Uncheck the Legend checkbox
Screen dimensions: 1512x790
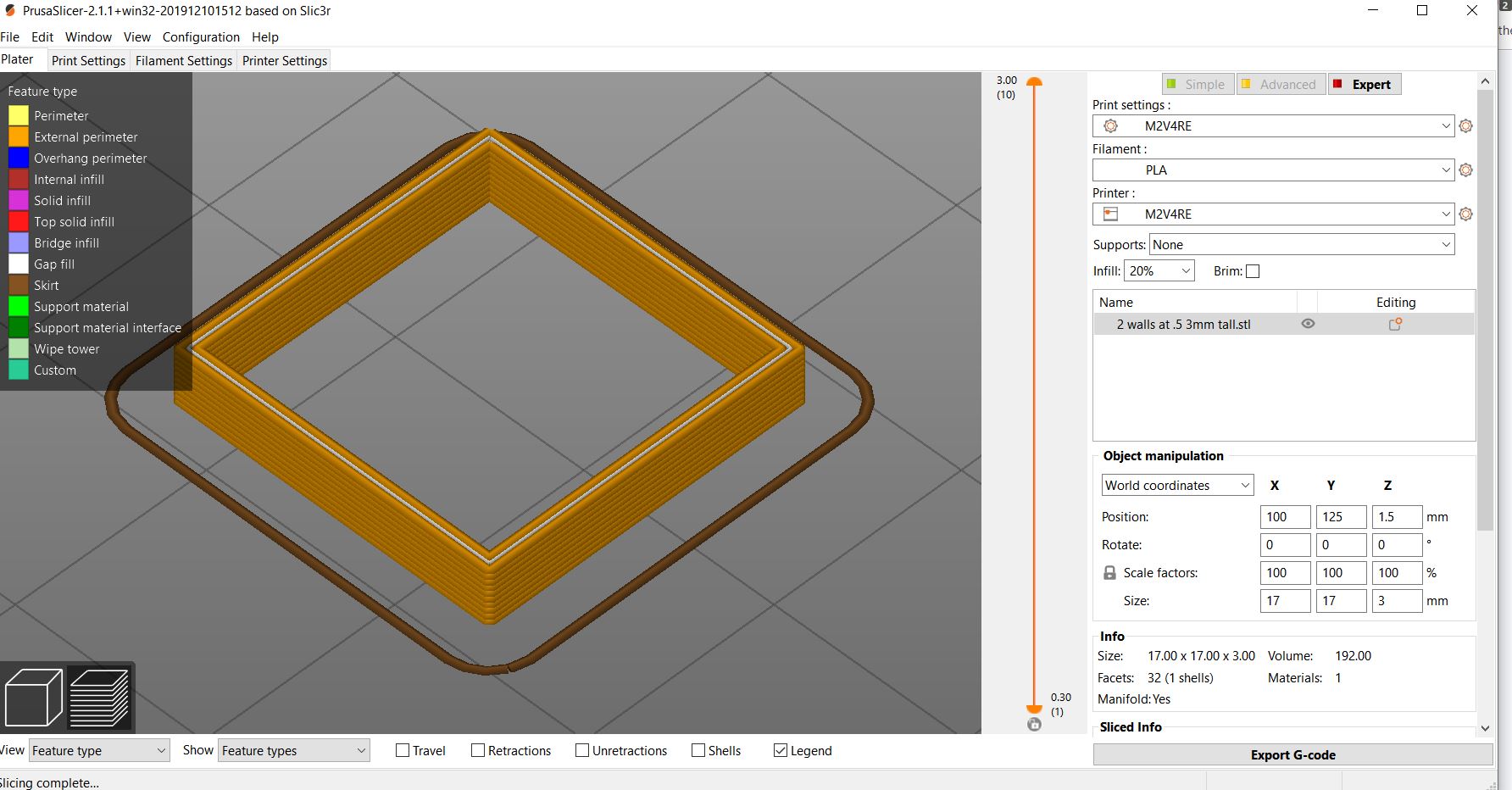coord(781,750)
